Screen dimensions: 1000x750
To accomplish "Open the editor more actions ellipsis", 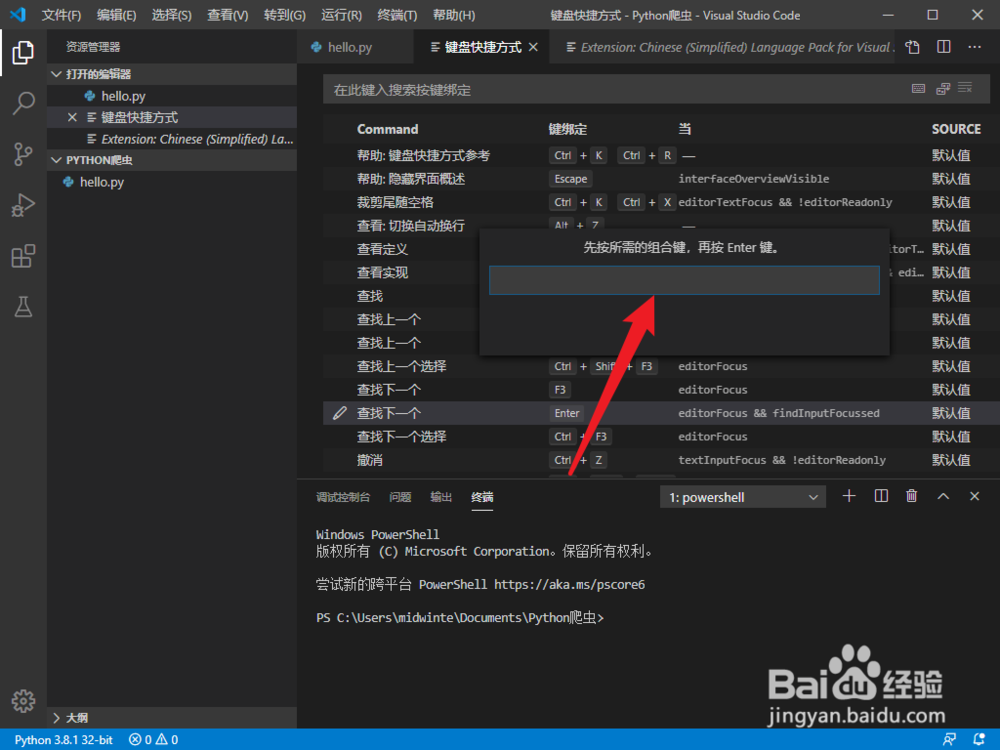I will 974,47.
